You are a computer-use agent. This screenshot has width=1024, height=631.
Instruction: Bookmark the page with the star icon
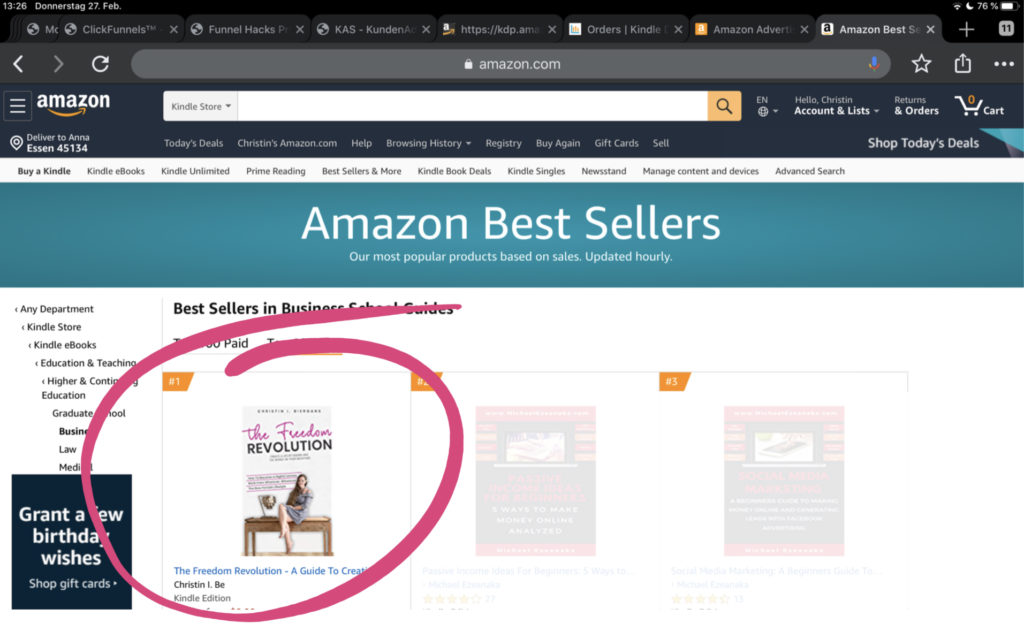click(x=921, y=64)
